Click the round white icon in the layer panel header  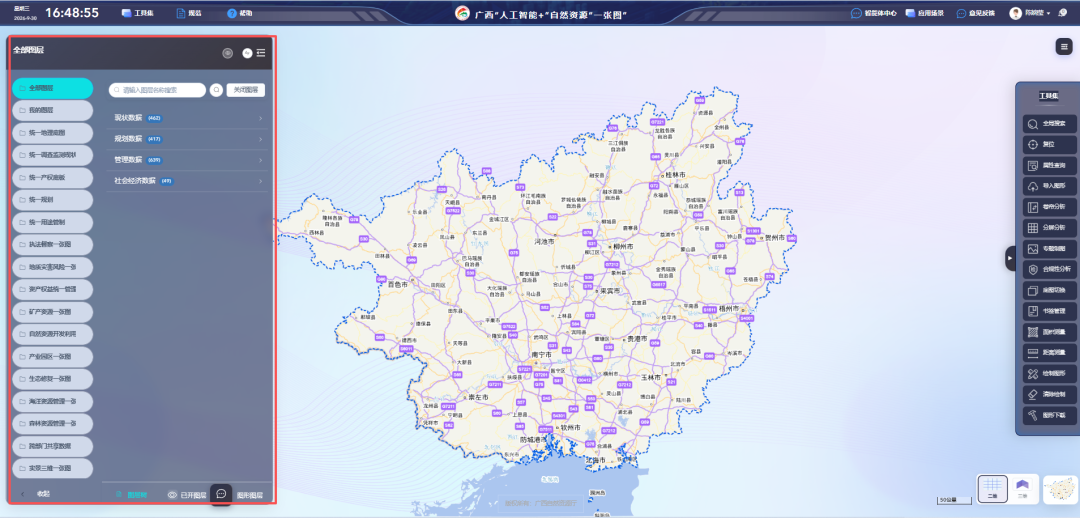coord(247,53)
